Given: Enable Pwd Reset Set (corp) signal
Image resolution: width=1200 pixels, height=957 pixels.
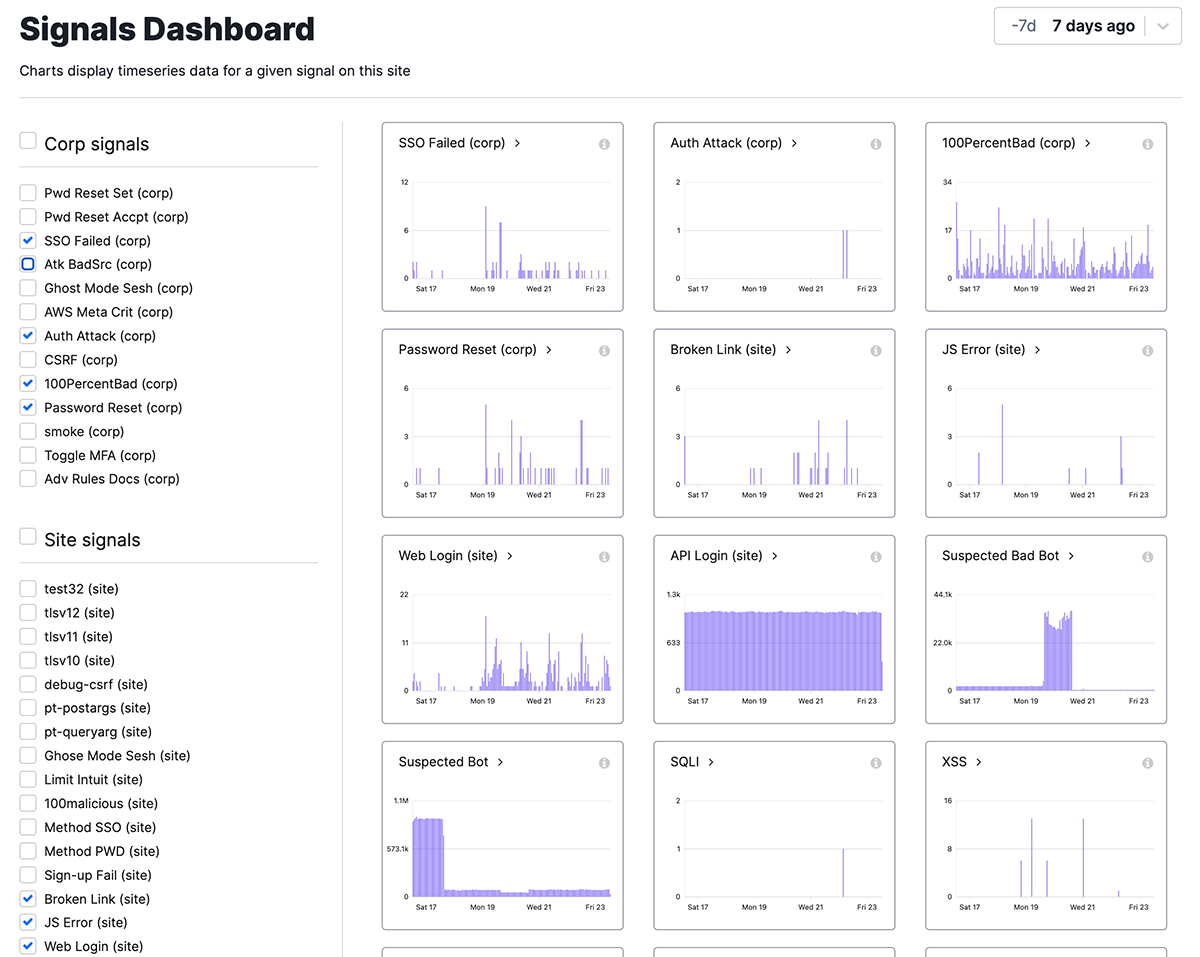Looking at the screenshot, I should coord(28,193).
